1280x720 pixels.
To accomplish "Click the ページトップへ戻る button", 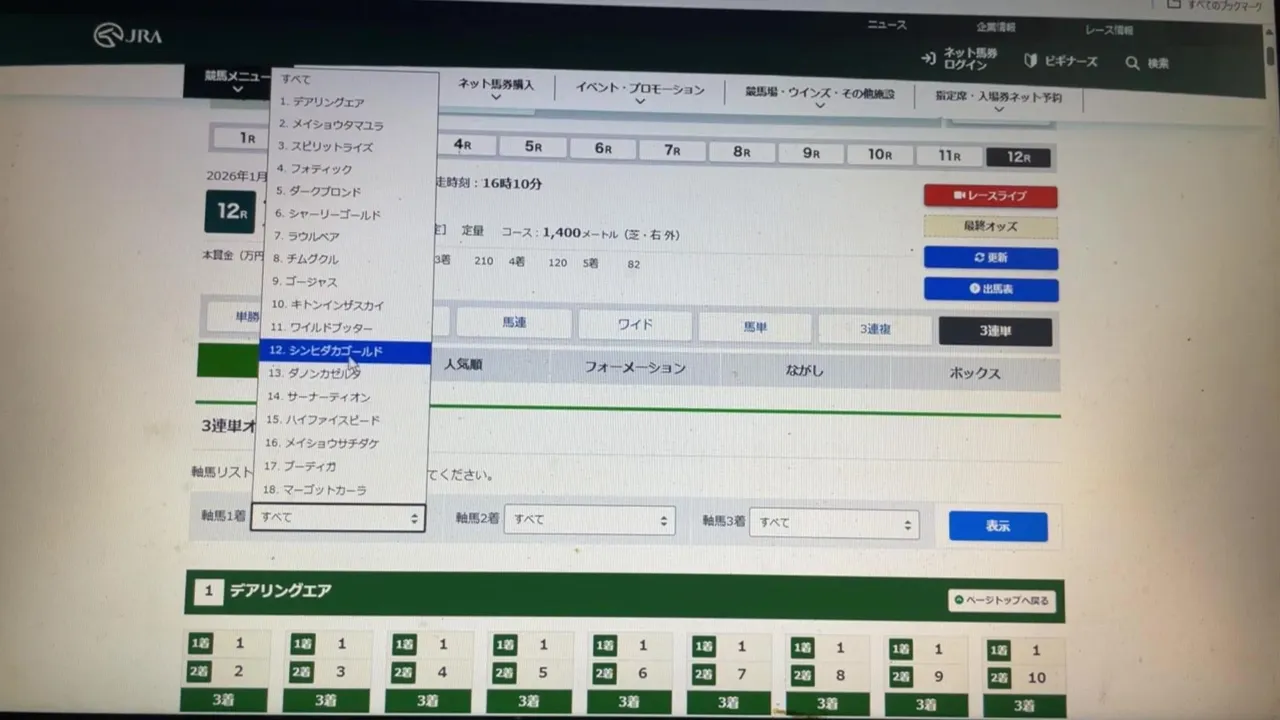I will pos(1002,601).
